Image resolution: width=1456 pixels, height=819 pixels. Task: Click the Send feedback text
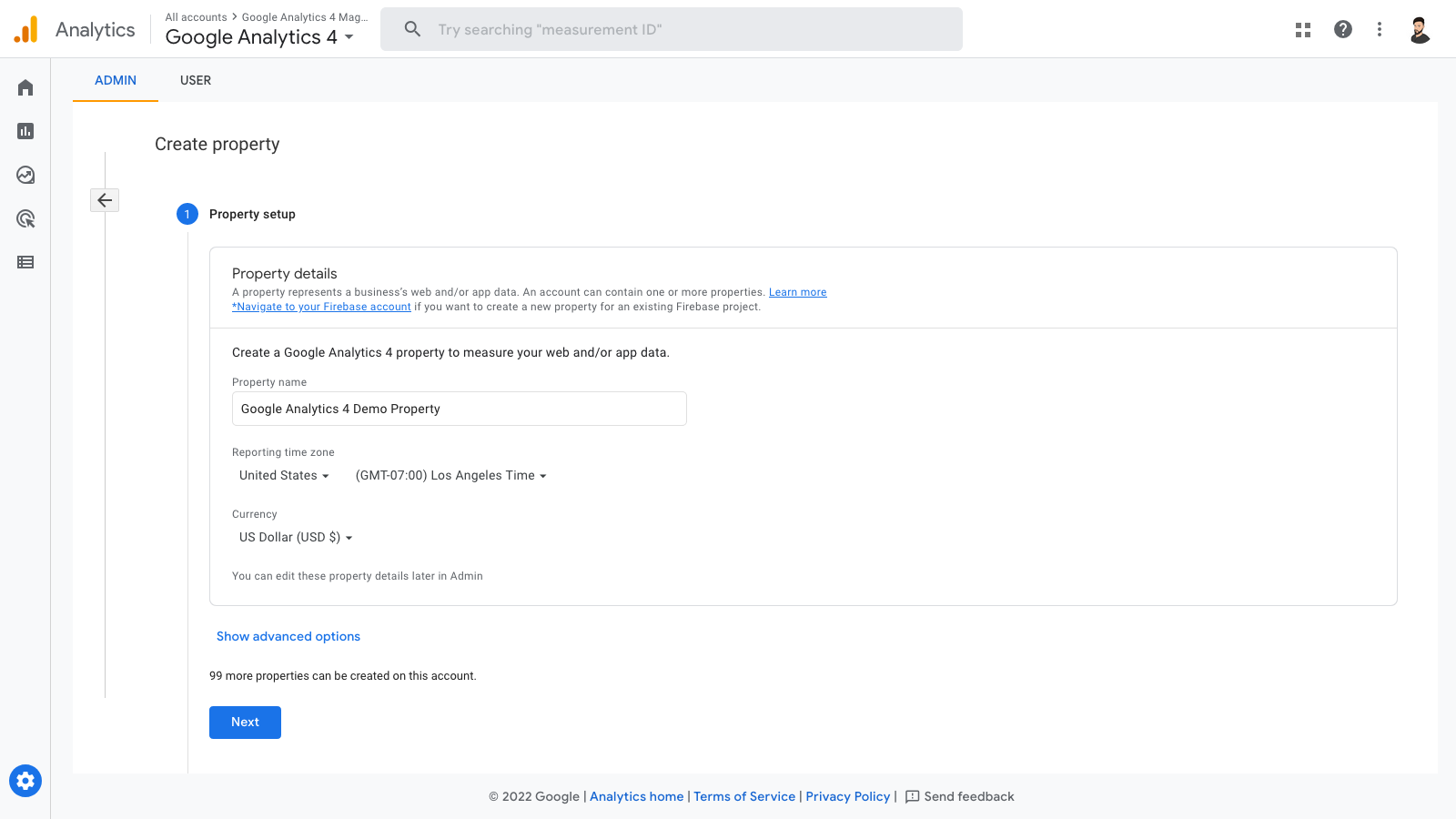[x=969, y=796]
